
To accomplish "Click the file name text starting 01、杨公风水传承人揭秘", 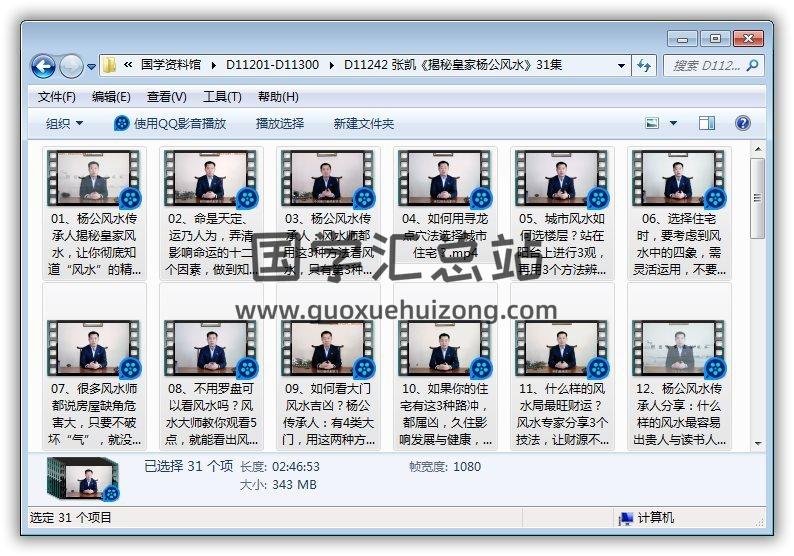I will tap(94, 244).
